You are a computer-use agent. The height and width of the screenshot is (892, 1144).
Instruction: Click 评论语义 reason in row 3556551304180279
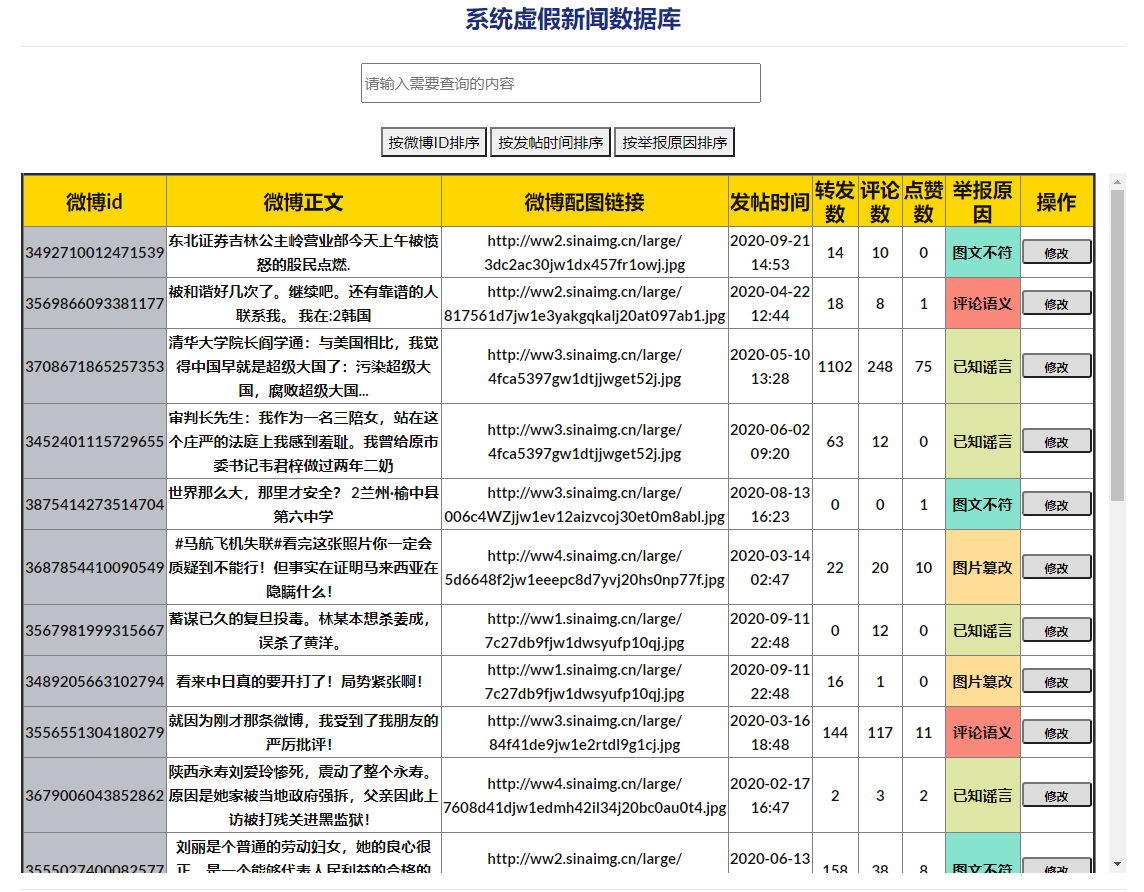pyautogui.click(x=983, y=732)
